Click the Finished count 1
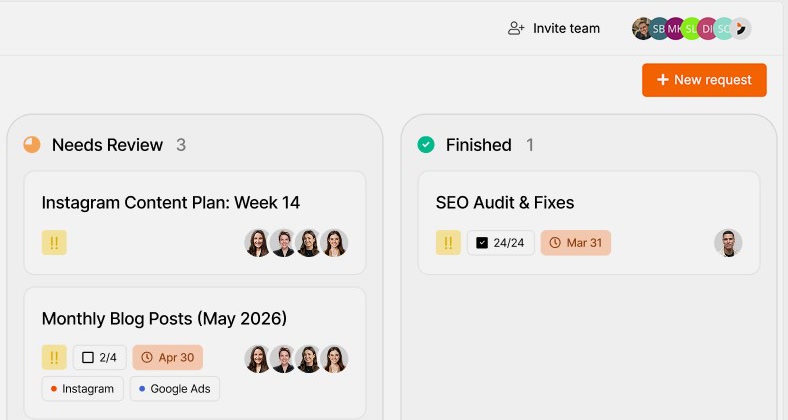 tap(530, 145)
